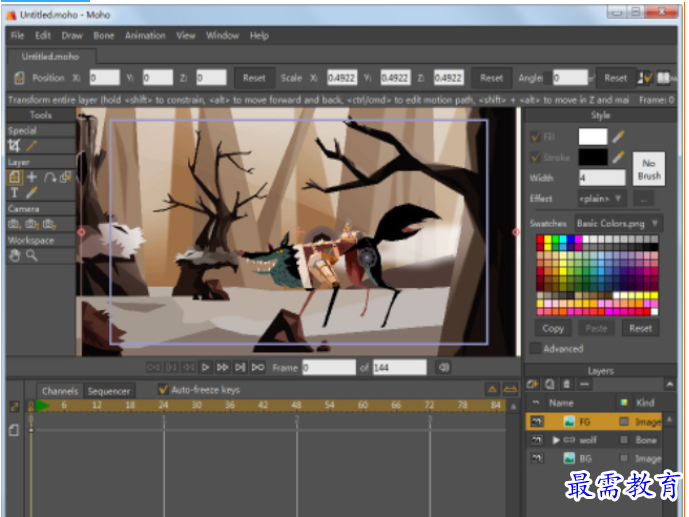Step forward one frame
The width and height of the screenshot is (689, 517).
click(222, 367)
